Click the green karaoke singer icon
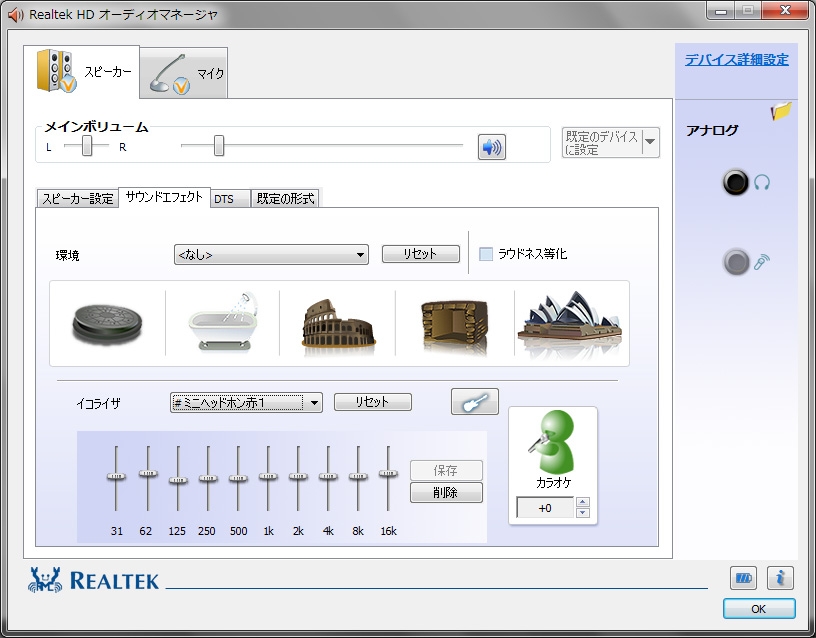The width and height of the screenshot is (816, 638). coord(552,445)
